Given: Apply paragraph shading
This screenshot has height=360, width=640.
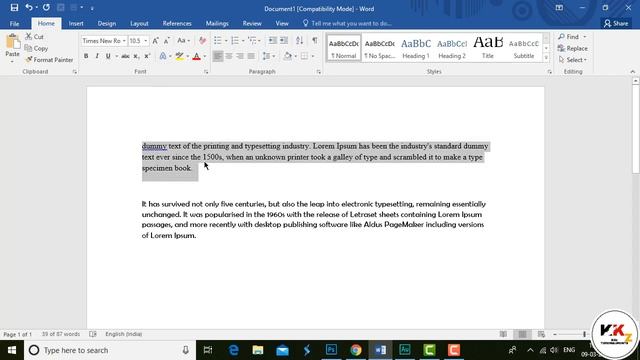Looking at the screenshot, I should (x=287, y=56).
